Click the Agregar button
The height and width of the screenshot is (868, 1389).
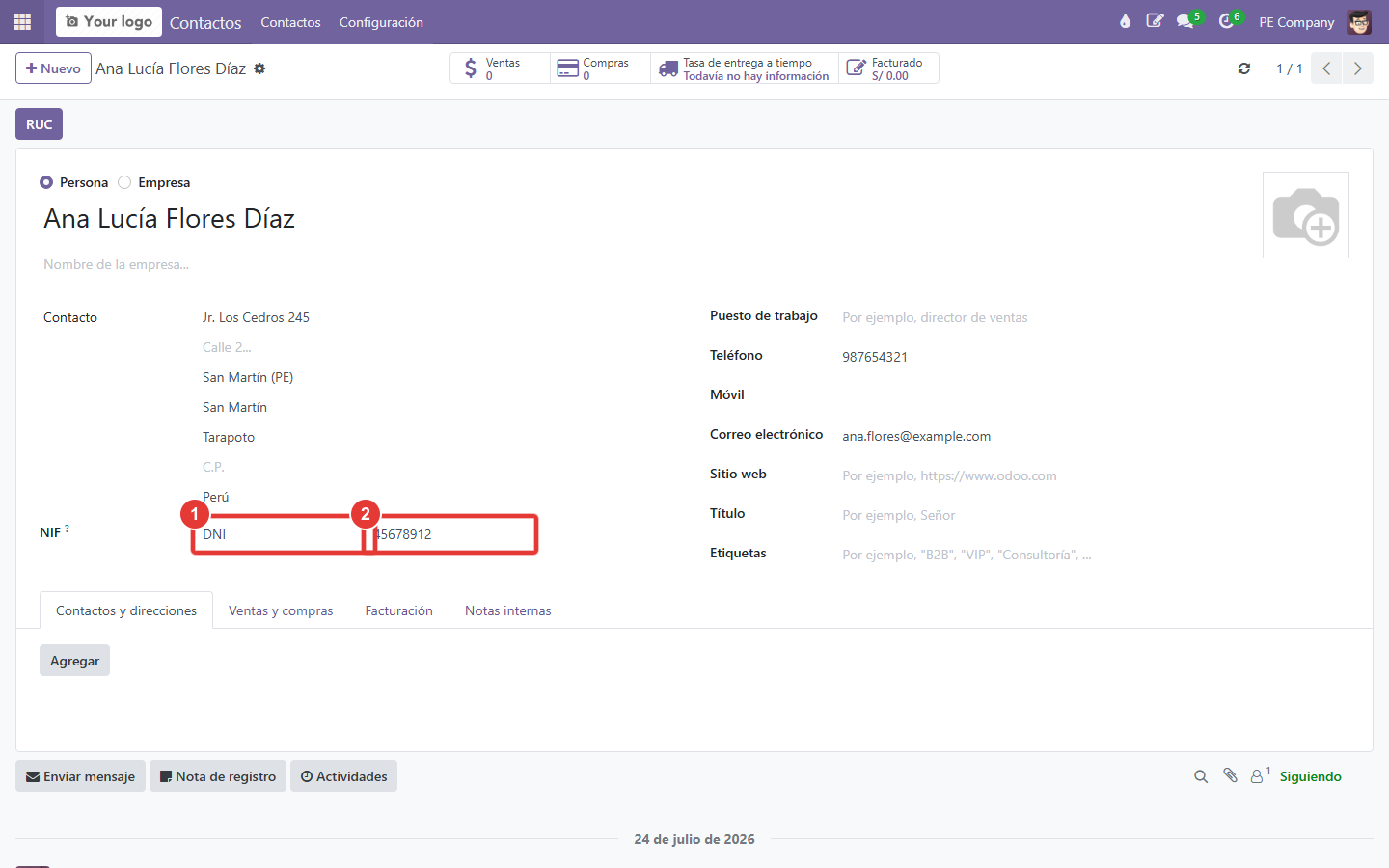tap(74, 661)
